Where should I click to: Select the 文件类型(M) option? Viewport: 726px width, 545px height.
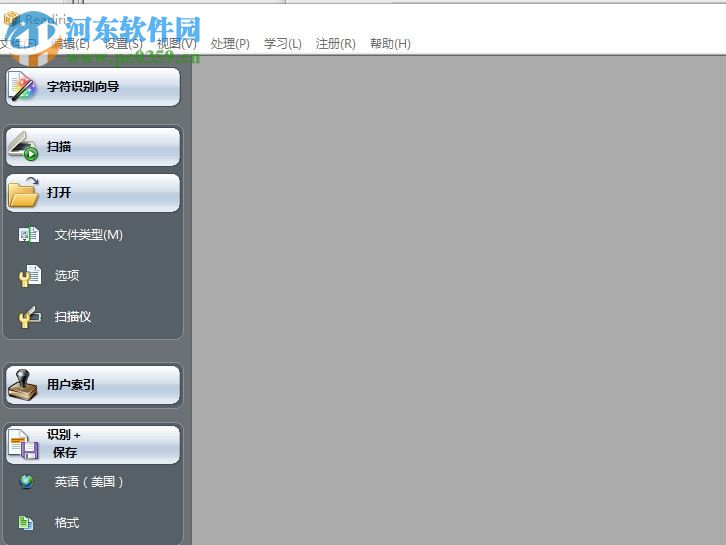click(x=88, y=235)
